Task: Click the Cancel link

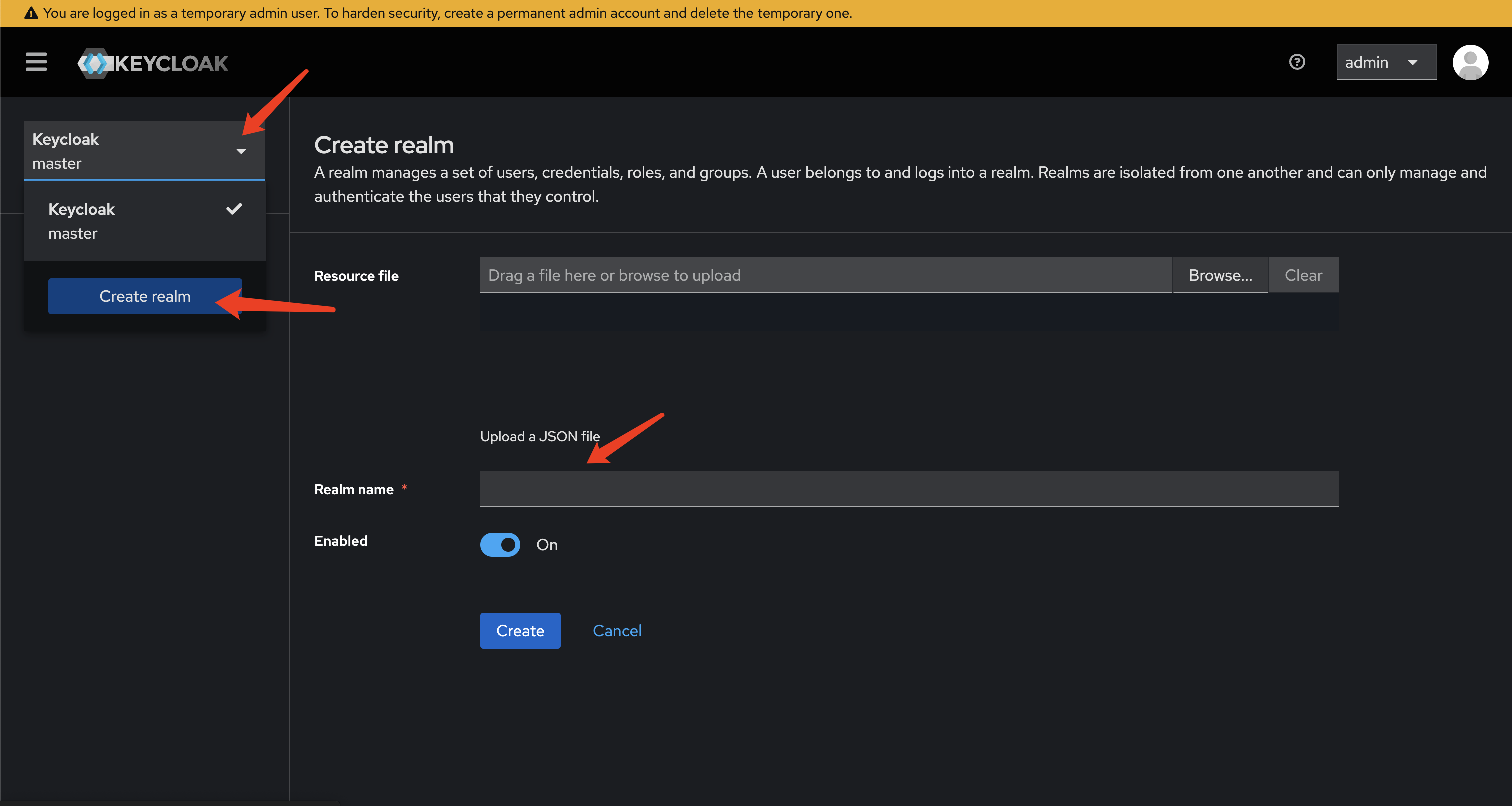Action: tap(617, 631)
